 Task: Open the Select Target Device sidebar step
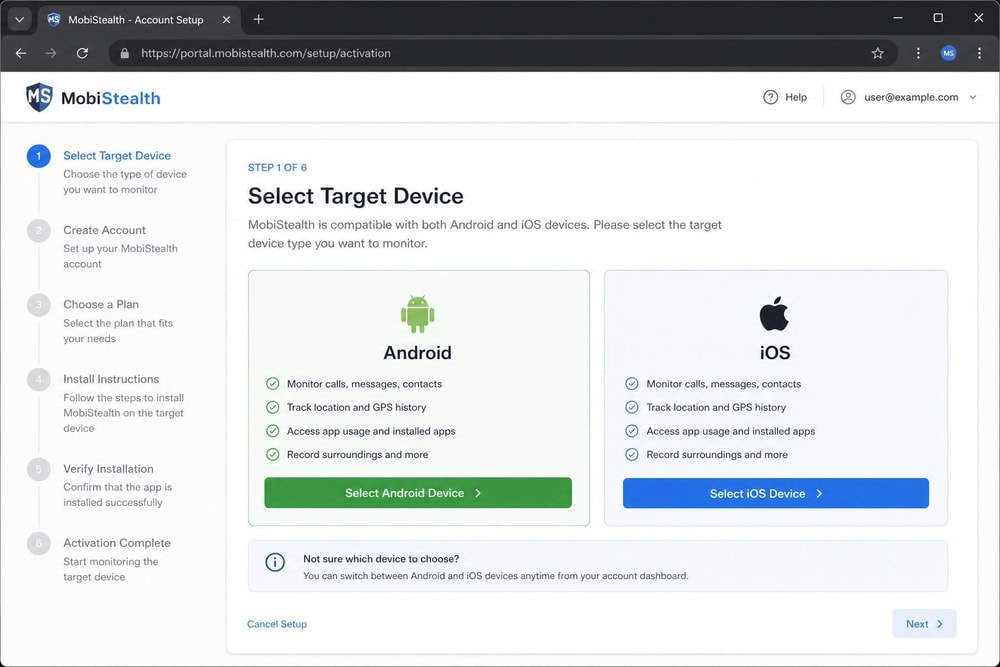pos(117,156)
